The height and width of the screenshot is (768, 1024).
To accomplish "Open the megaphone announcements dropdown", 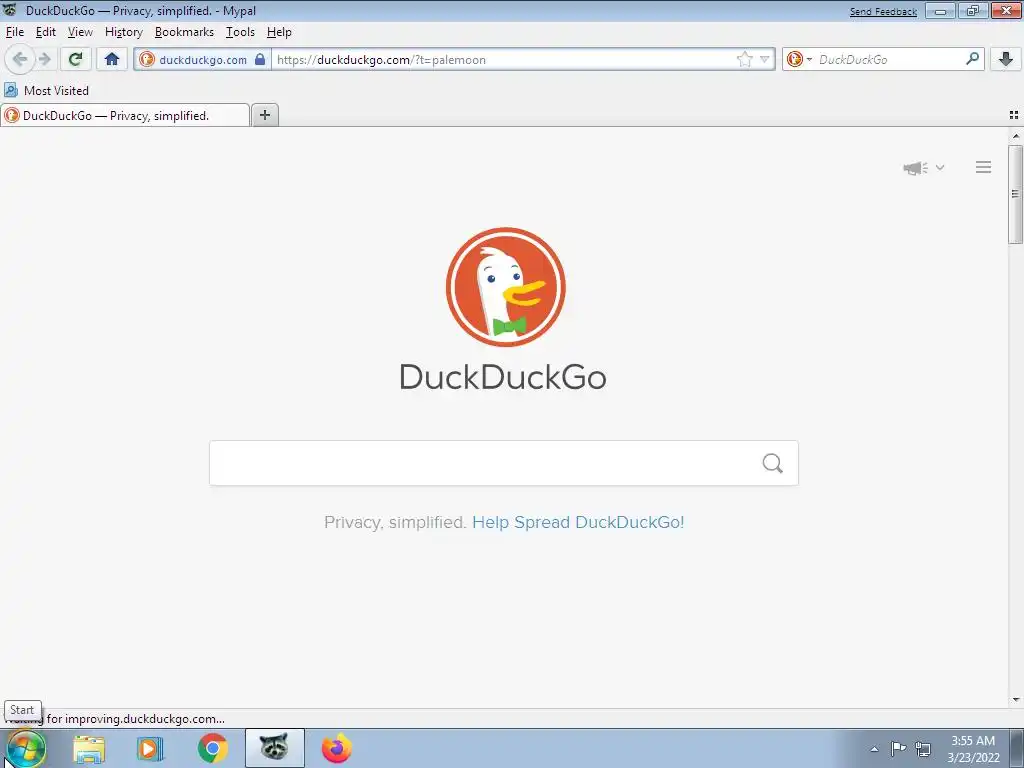I will click(923, 168).
